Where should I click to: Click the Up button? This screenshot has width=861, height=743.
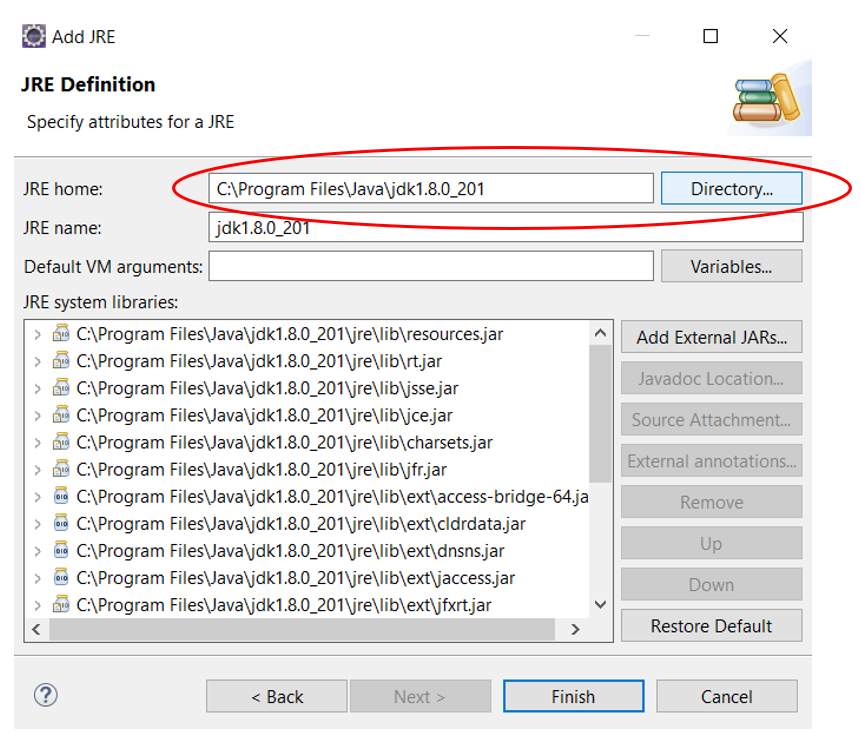[712, 543]
